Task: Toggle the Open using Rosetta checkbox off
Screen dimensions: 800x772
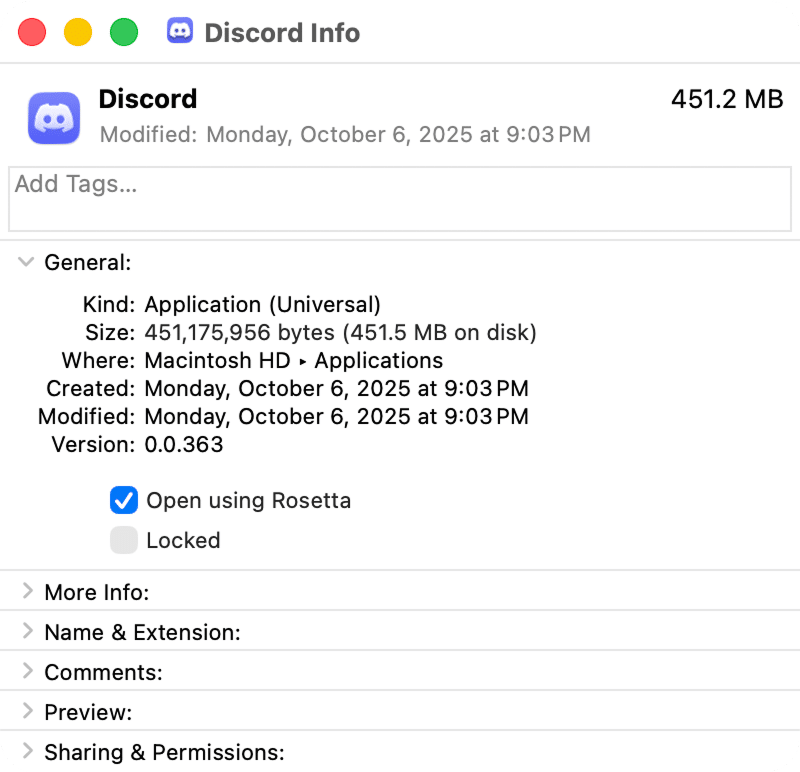Action: (x=124, y=500)
